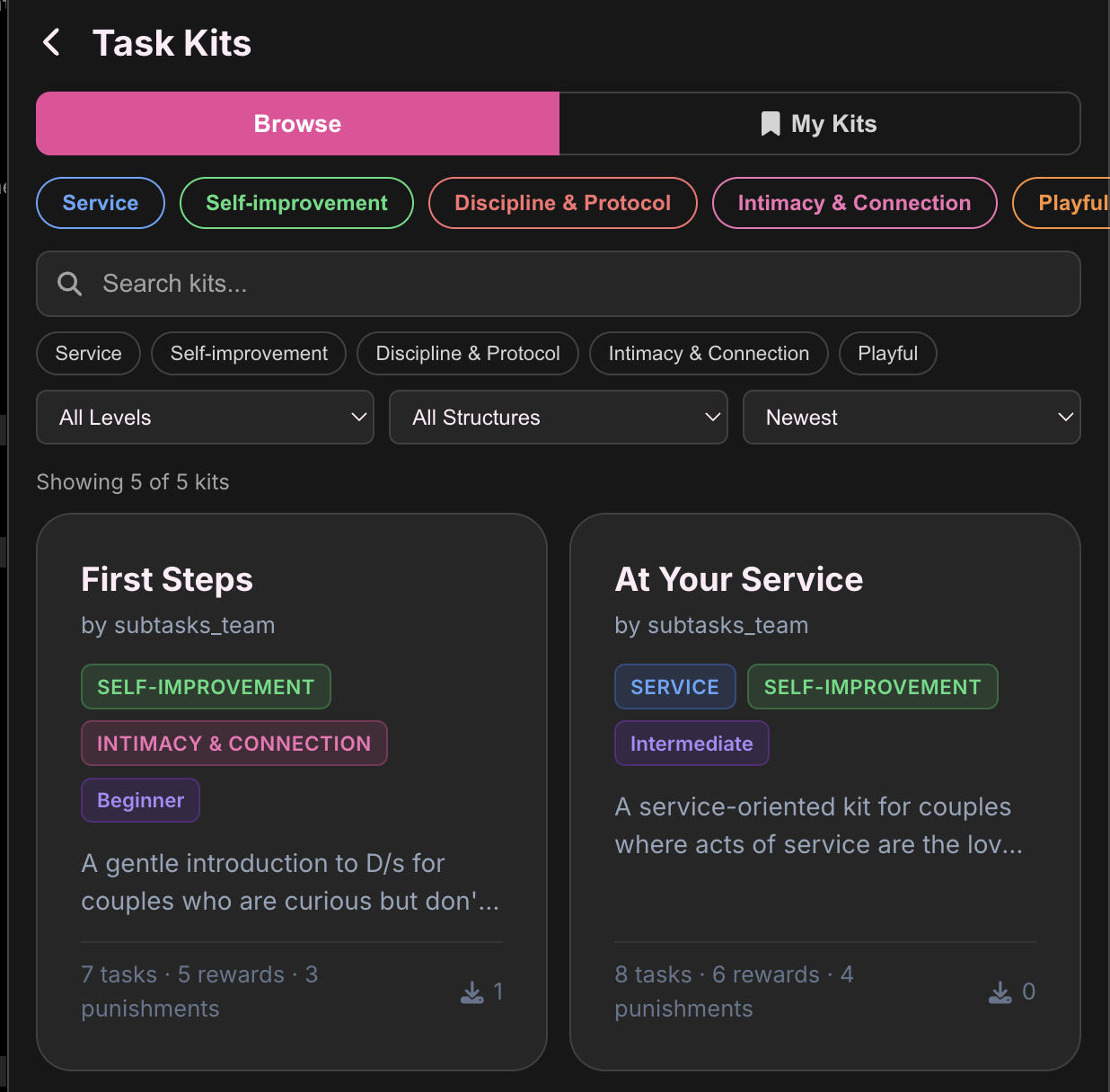Click the back arrow beside Task Kits
The image size is (1110, 1092).
51,41
